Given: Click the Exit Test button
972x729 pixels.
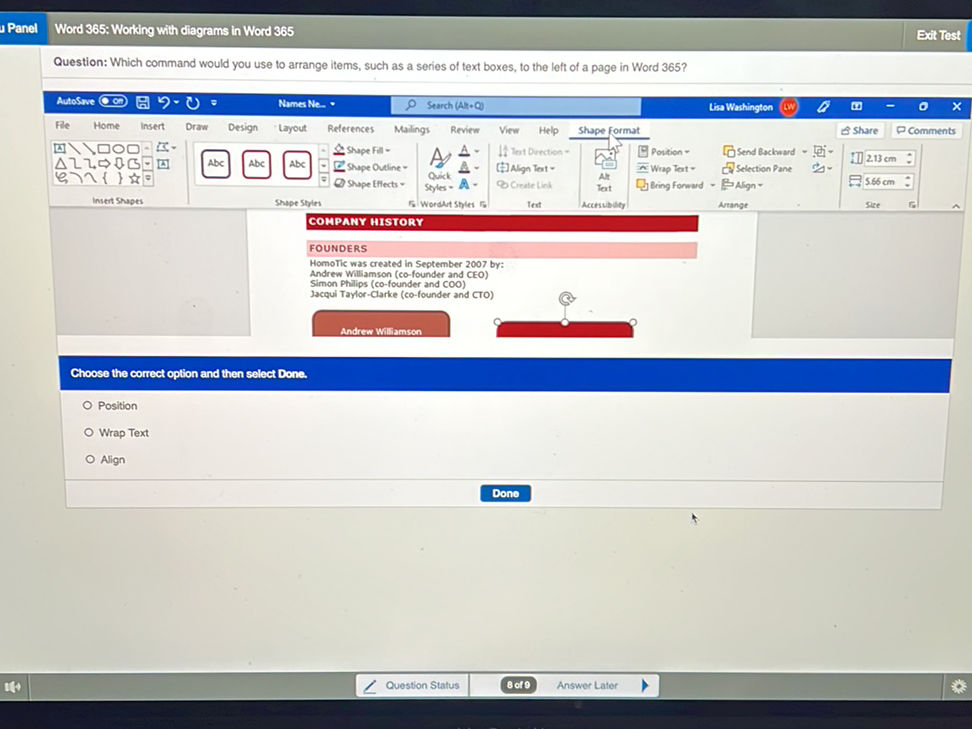Looking at the screenshot, I should [x=938, y=35].
